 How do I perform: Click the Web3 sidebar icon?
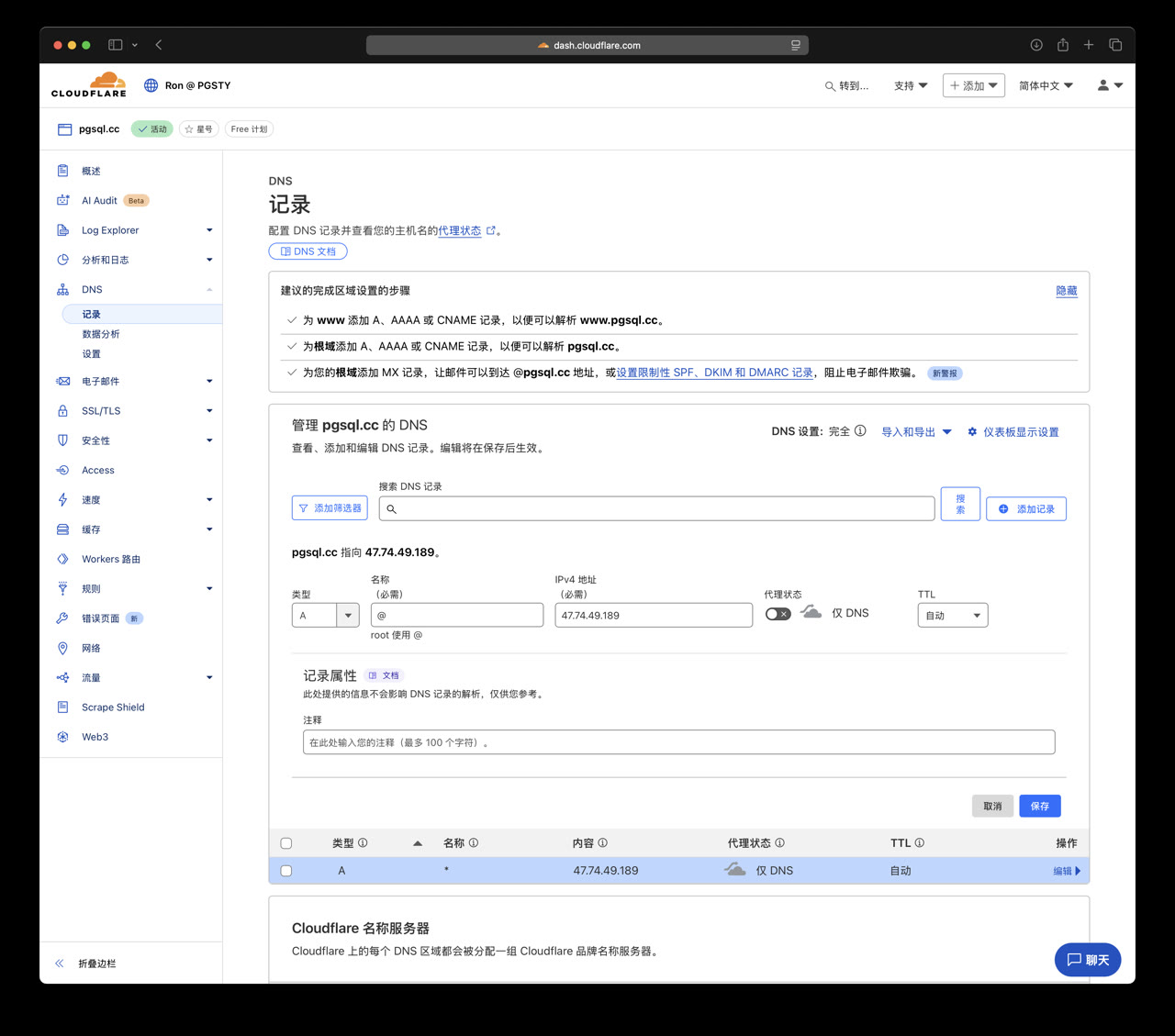62,737
